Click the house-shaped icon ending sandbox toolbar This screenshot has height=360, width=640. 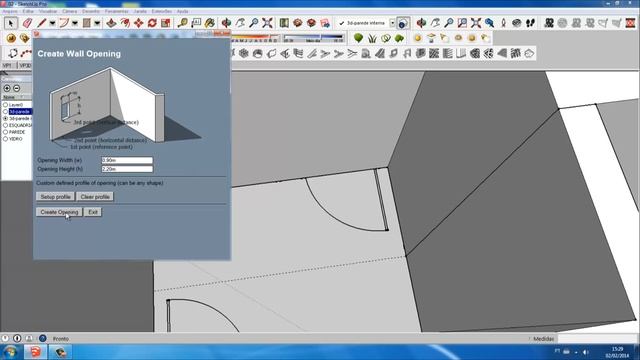[529, 53]
